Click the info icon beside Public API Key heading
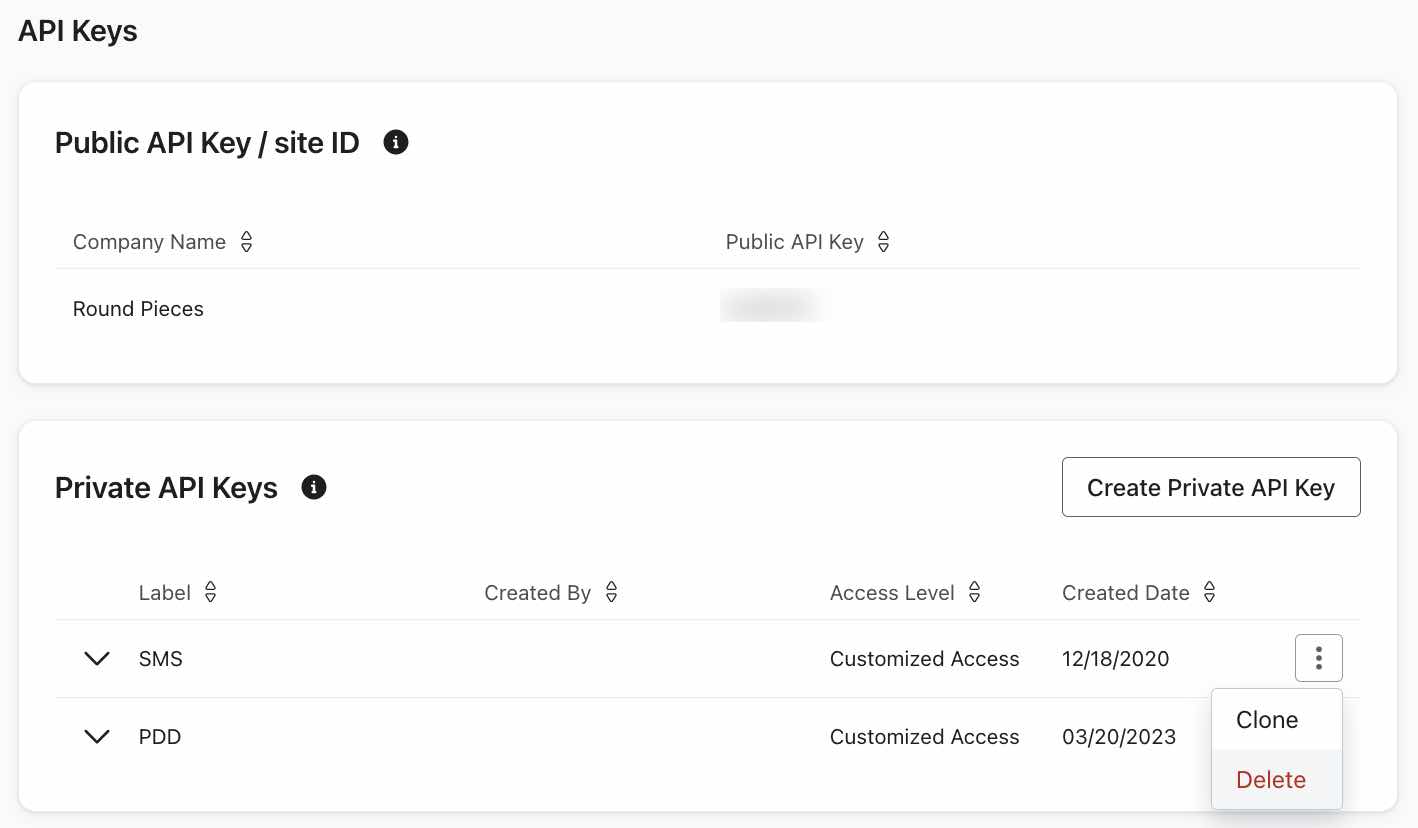 point(396,142)
